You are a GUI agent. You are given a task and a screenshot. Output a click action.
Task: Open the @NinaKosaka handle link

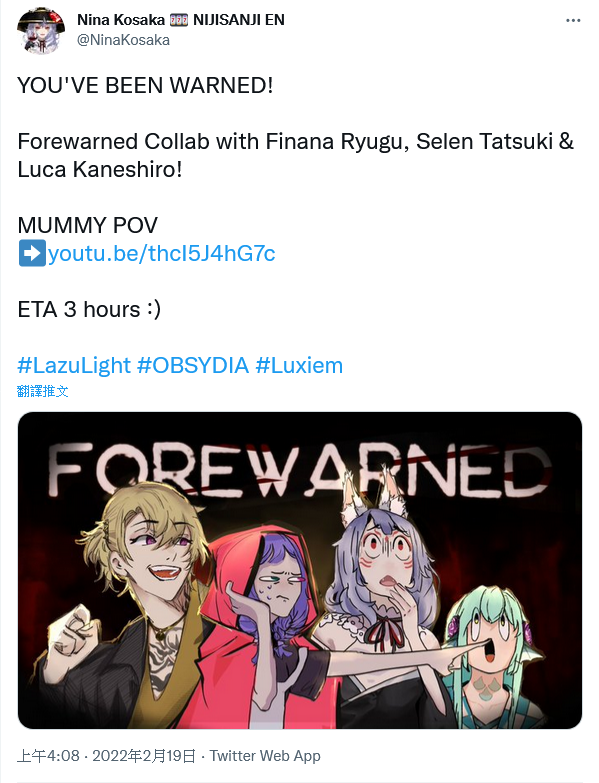(123, 40)
